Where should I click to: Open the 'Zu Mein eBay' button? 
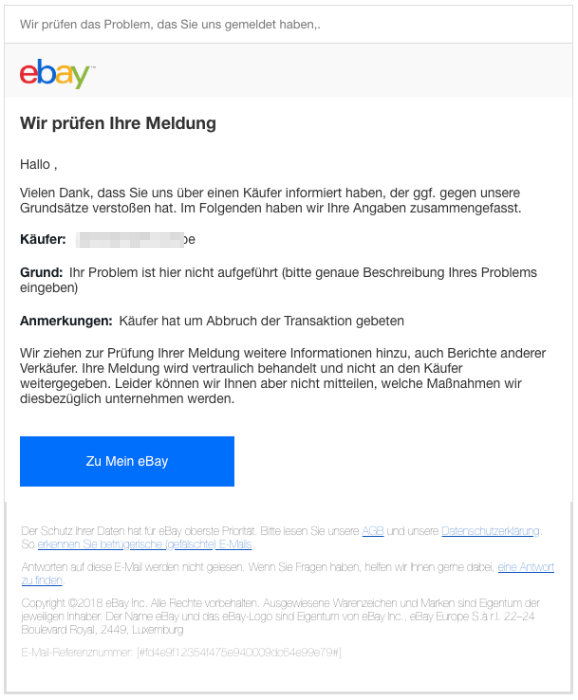click(x=127, y=461)
